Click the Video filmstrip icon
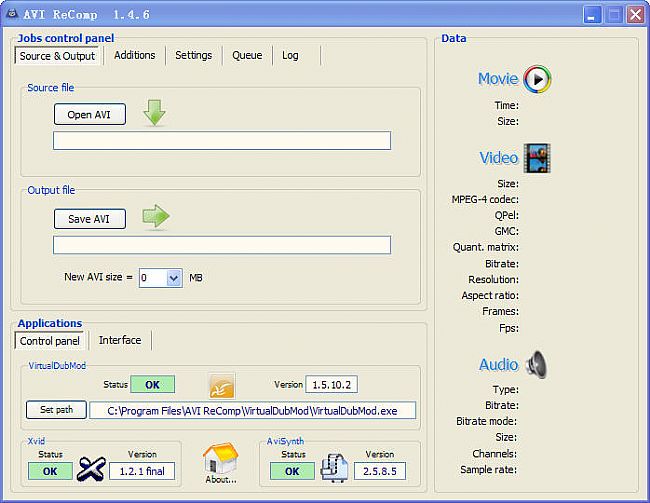This screenshot has width=650, height=503. pos(537,158)
